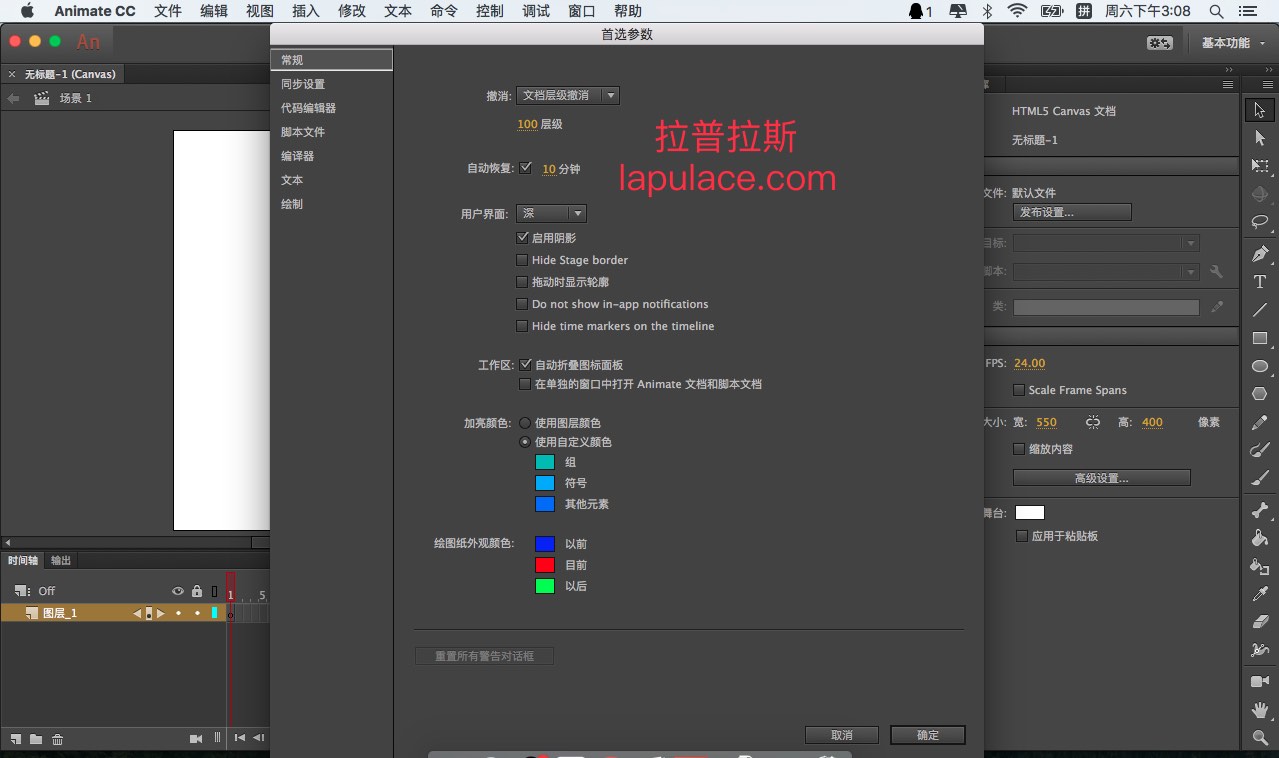Activate the Hand tool
This screenshot has width=1279, height=758.
pos(1260,710)
